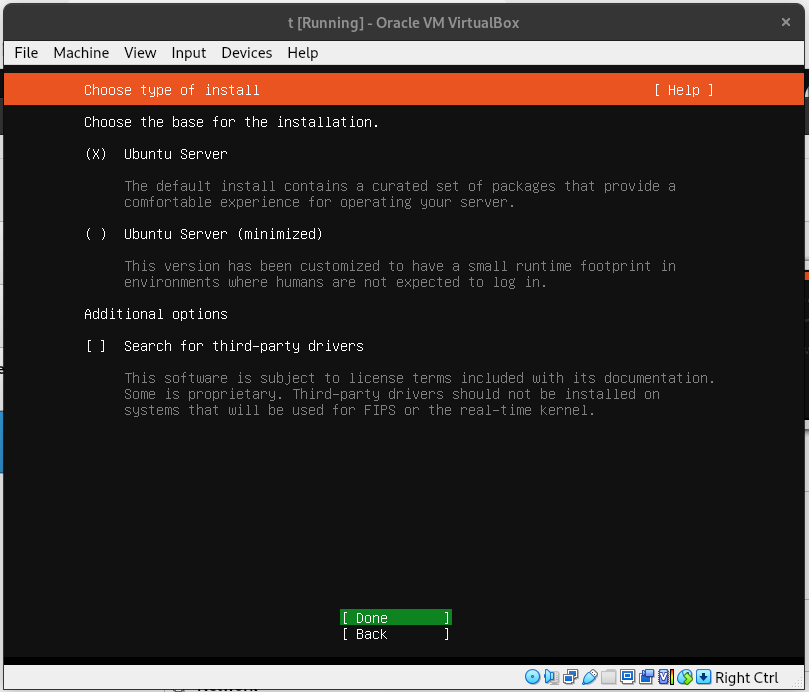Open Help for choose type of install

point(683,90)
